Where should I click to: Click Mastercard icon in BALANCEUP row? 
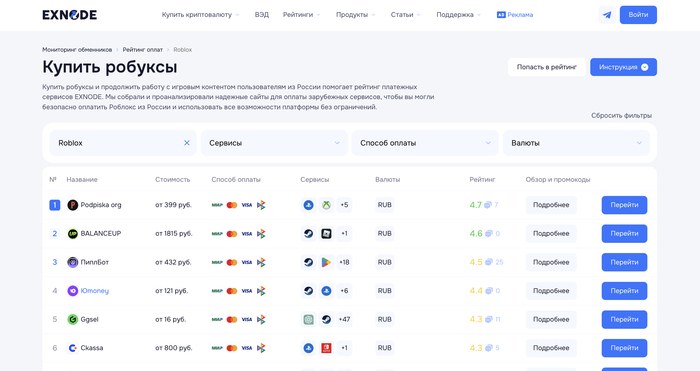tap(232, 233)
